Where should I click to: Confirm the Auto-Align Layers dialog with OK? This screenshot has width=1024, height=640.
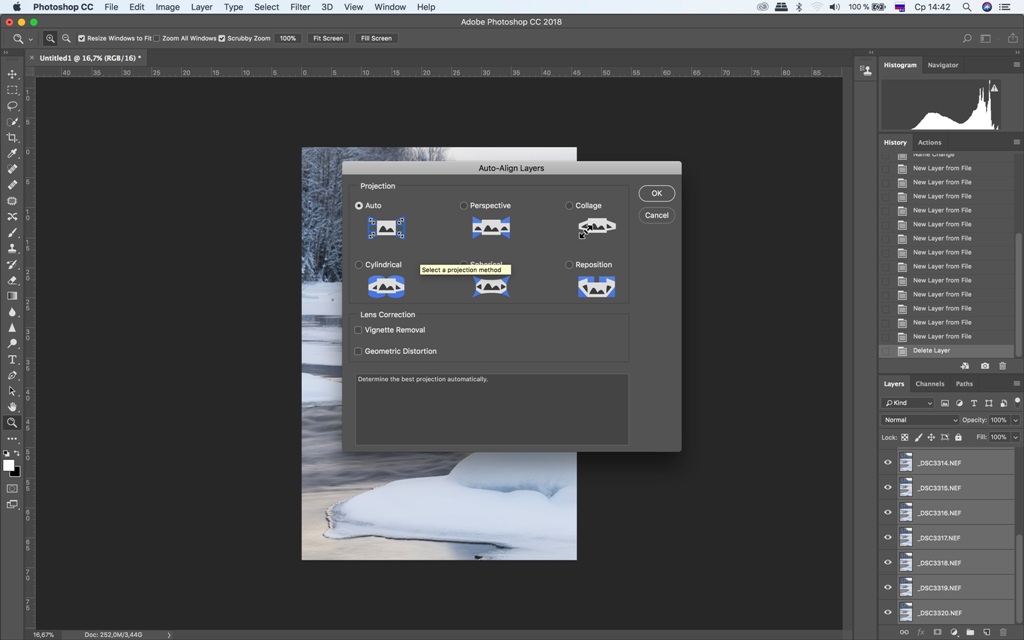(x=656, y=193)
